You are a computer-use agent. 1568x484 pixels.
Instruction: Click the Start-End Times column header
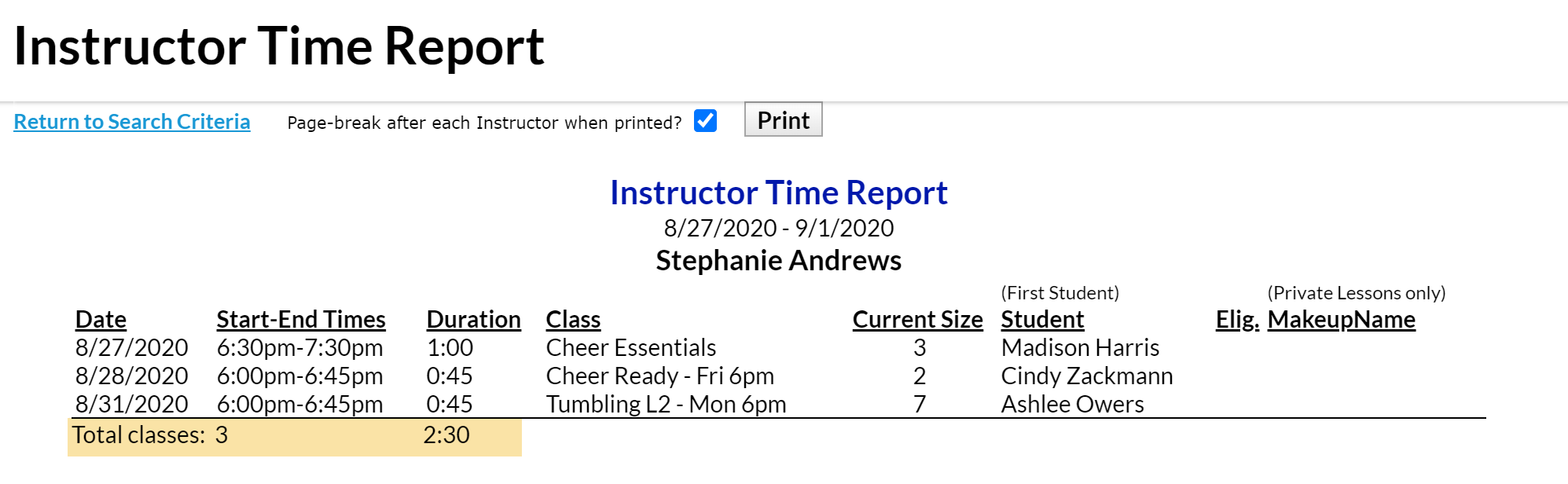pos(301,320)
